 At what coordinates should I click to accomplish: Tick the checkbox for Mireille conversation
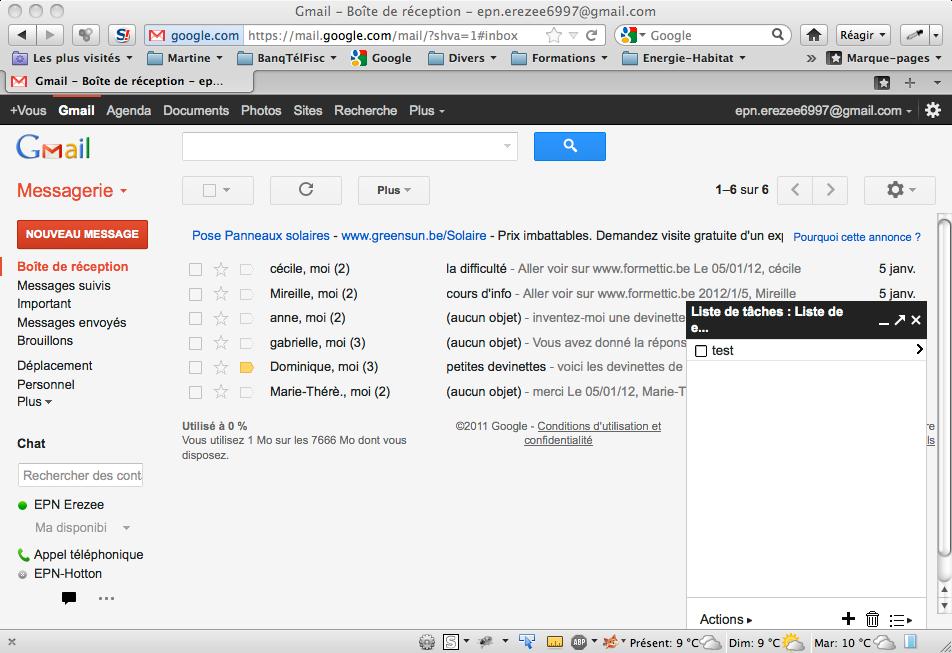coord(196,294)
